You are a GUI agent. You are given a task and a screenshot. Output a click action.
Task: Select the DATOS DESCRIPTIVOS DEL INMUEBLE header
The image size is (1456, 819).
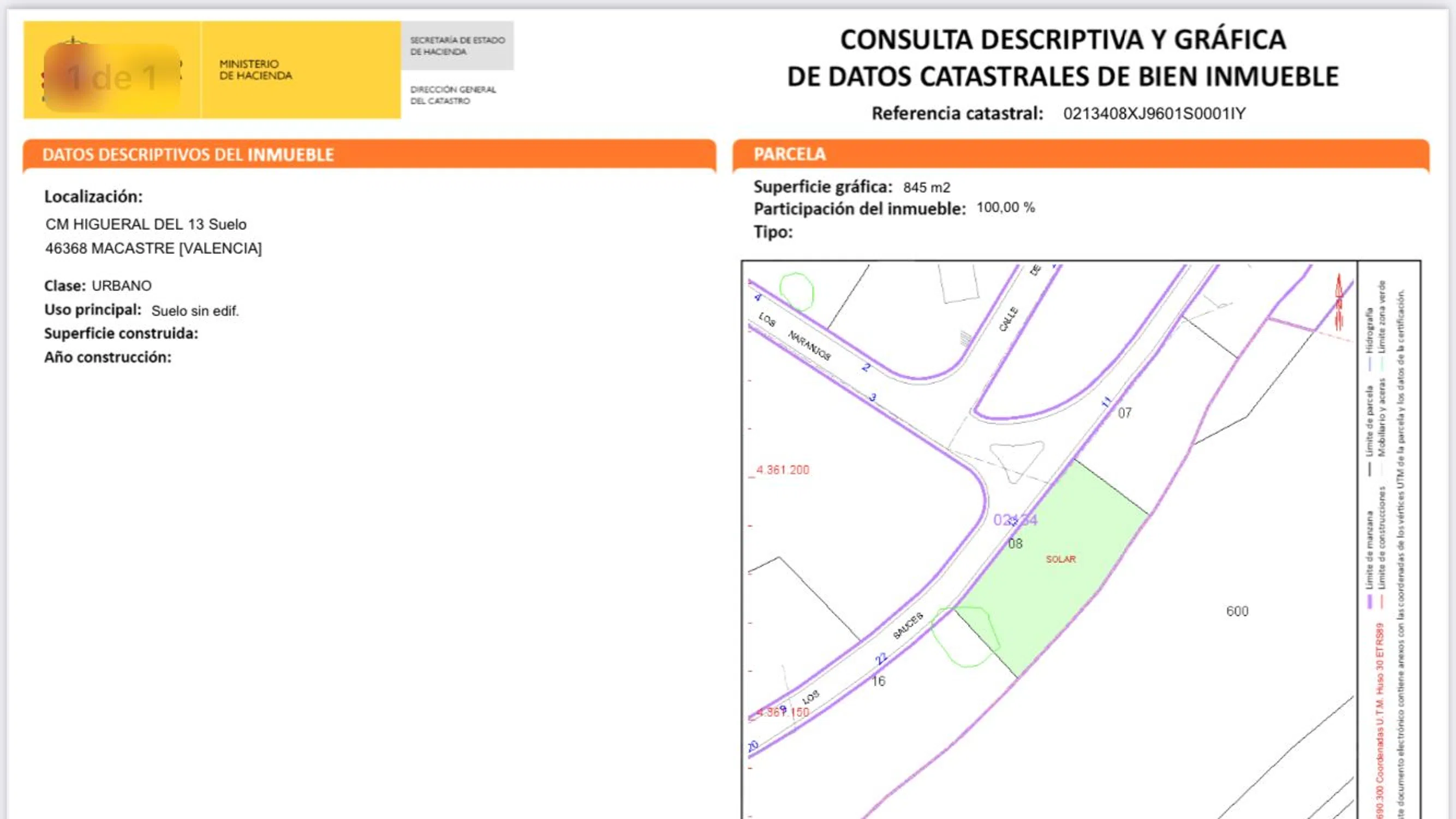(188, 155)
